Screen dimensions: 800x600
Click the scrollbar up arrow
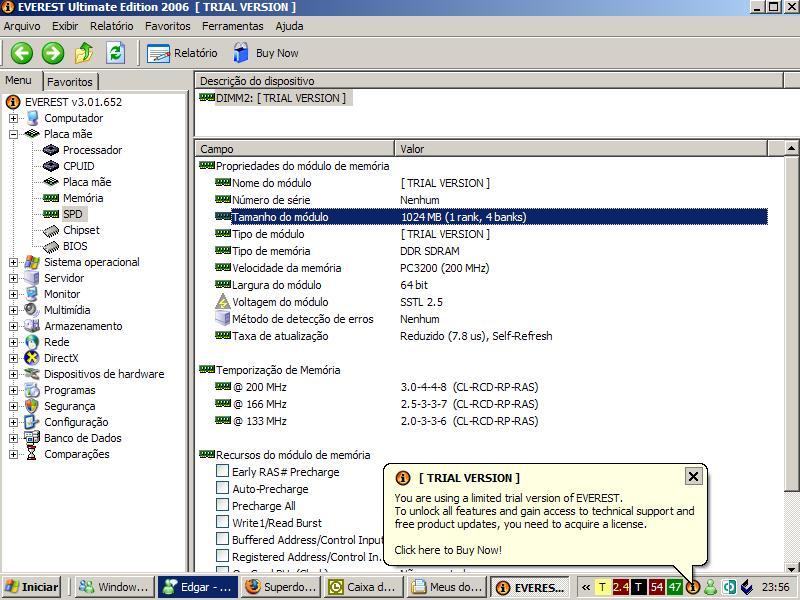(x=791, y=148)
